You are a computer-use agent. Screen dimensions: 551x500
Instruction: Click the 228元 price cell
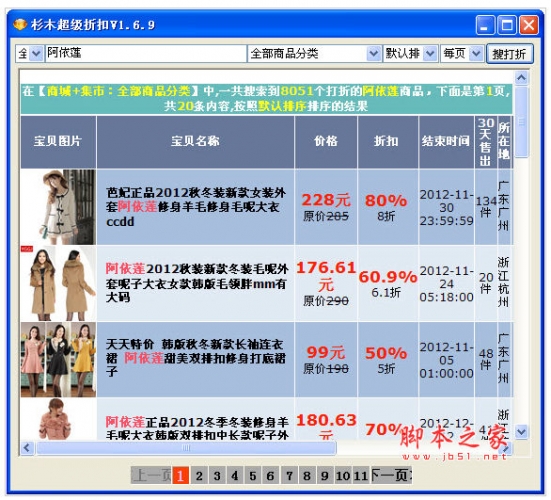(326, 207)
